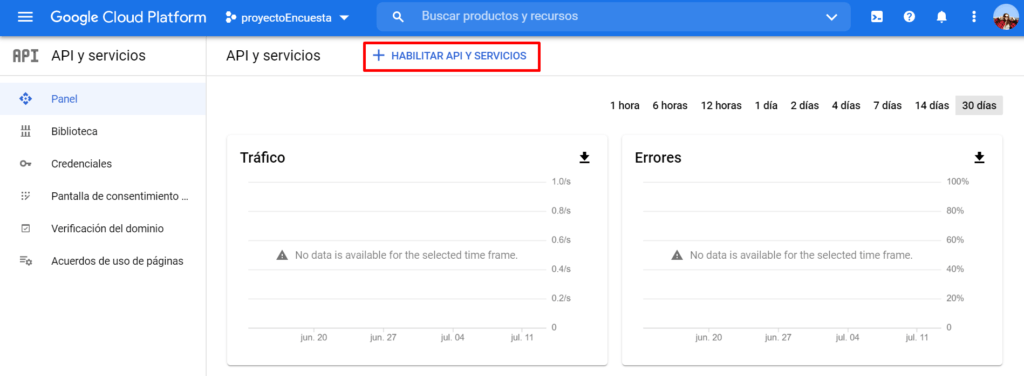Viewport: 1024px width, 376px height.
Task: Click the search magnifier icon
Action: (x=398, y=17)
